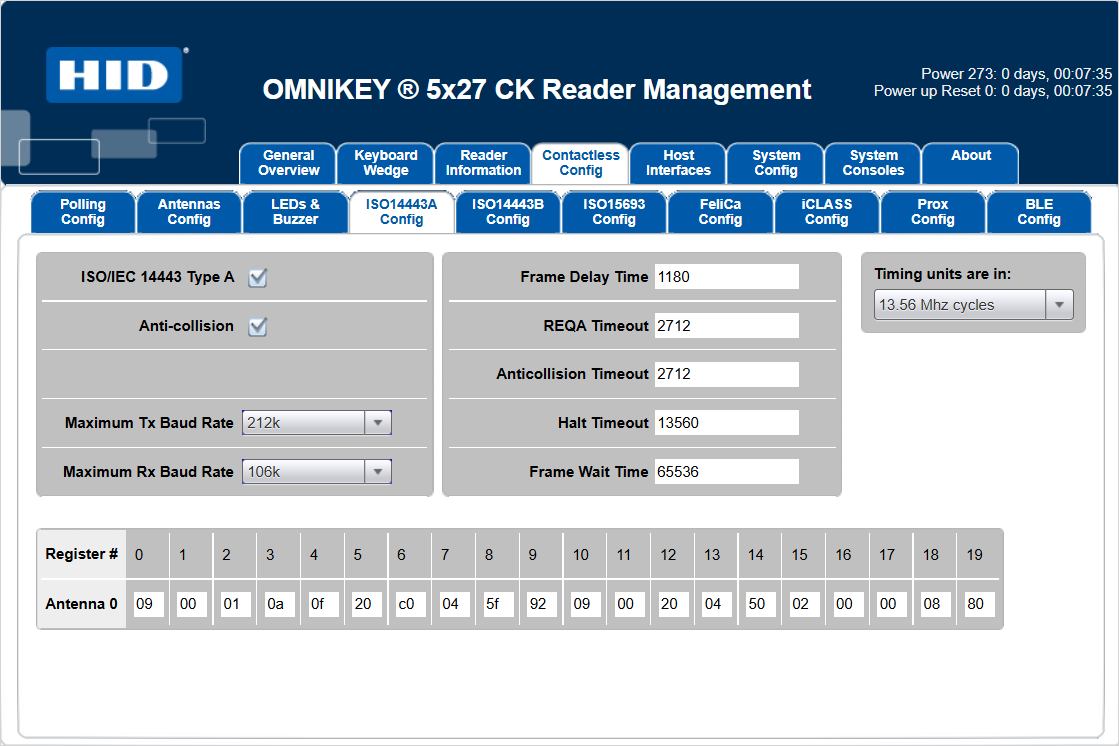Toggle the ISO/IEC 14443 Type A checkbox
This screenshot has height=746, width=1119.
click(258, 278)
